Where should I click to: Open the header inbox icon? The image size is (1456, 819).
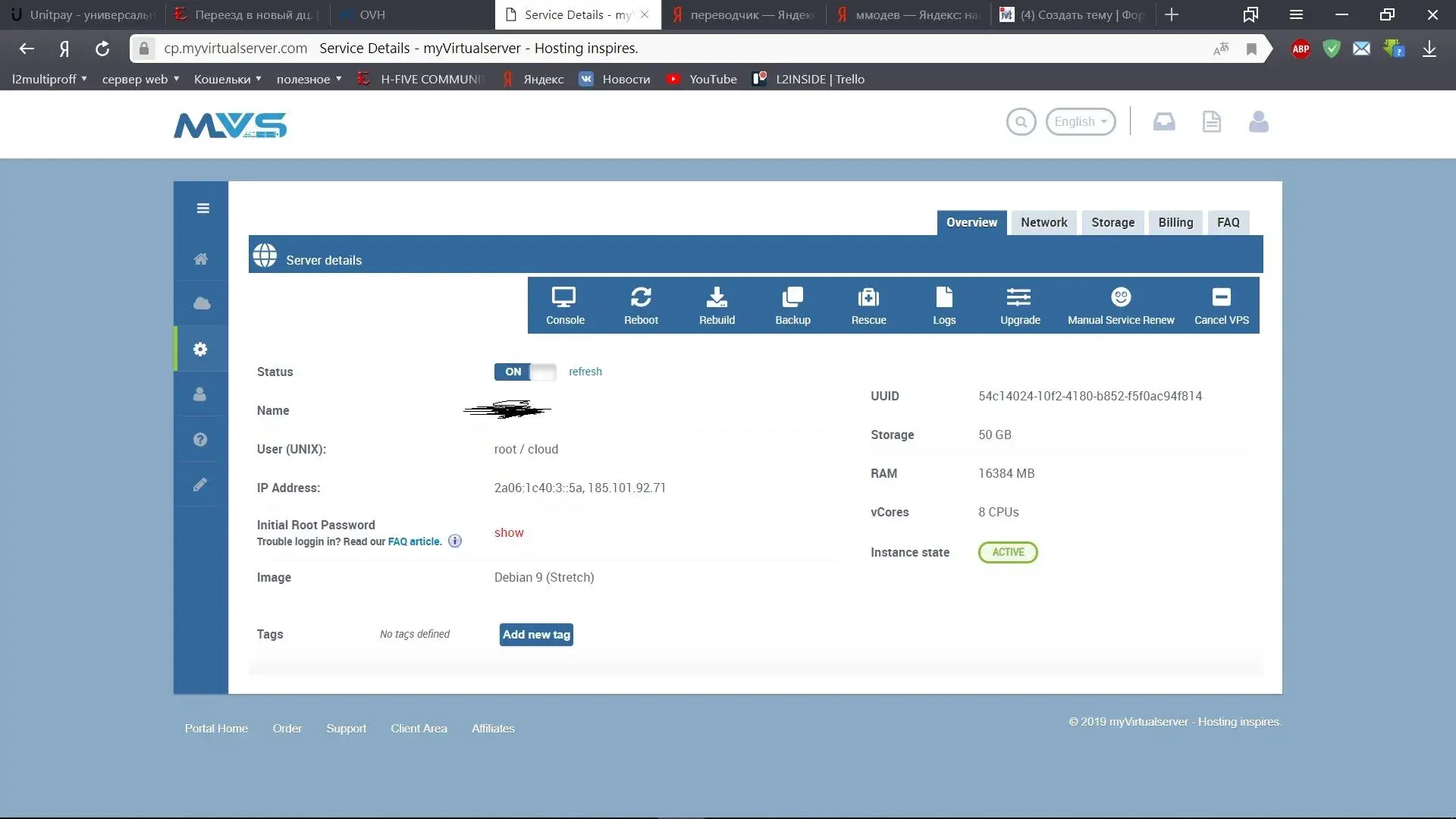point(1164,121)
